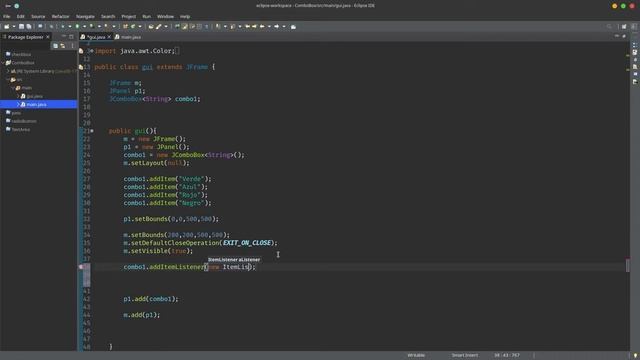Screen dimensions: 640x360
Task: Expand the JRE System Library node
Action: coord(8,71)
